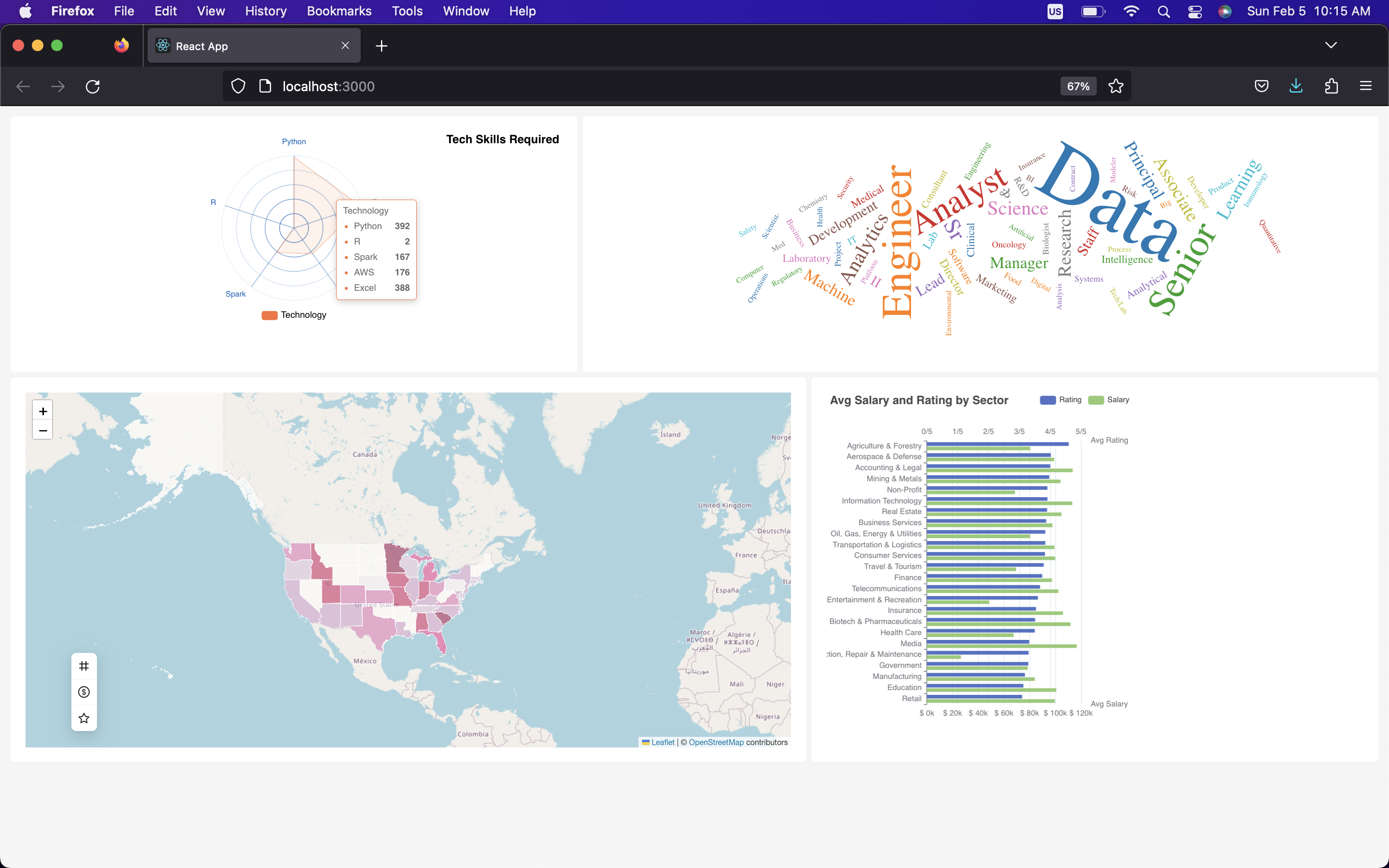
Task: Zoom in on the Leaflet map
Action: click(42, 411)
